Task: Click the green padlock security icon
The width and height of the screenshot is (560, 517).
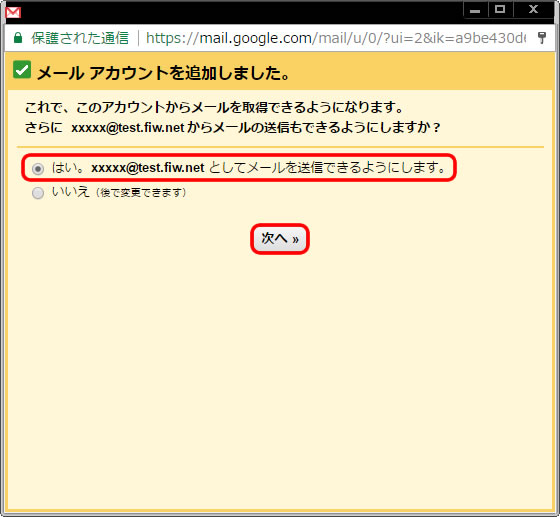Action: coord(18,38)
